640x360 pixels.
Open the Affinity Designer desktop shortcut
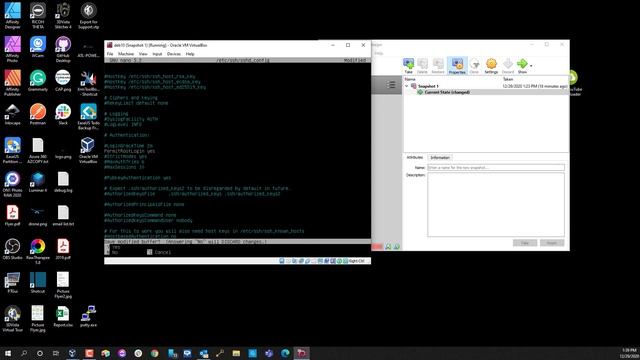12,15
